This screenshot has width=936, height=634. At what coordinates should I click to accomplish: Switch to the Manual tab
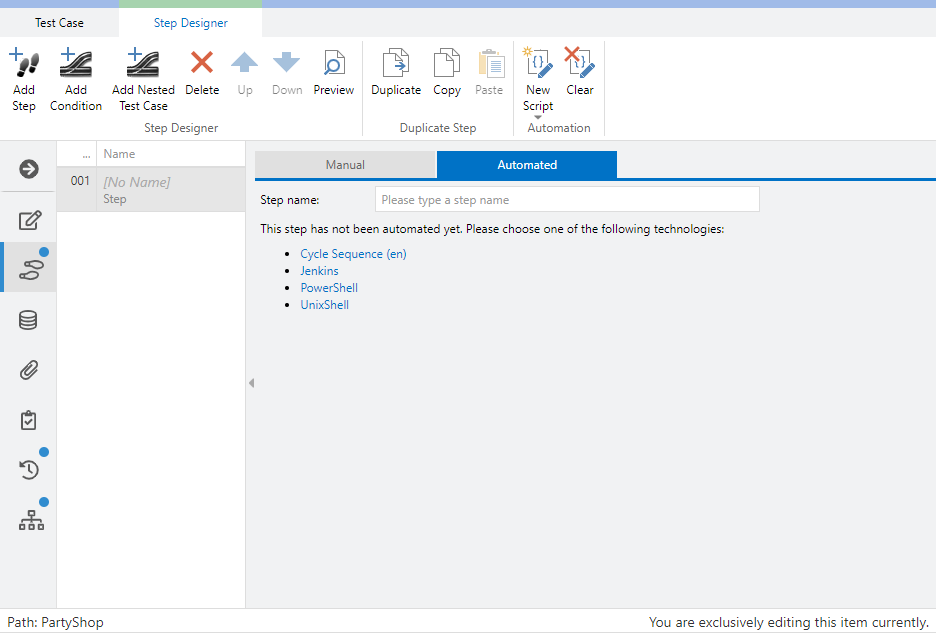point(345,165)
